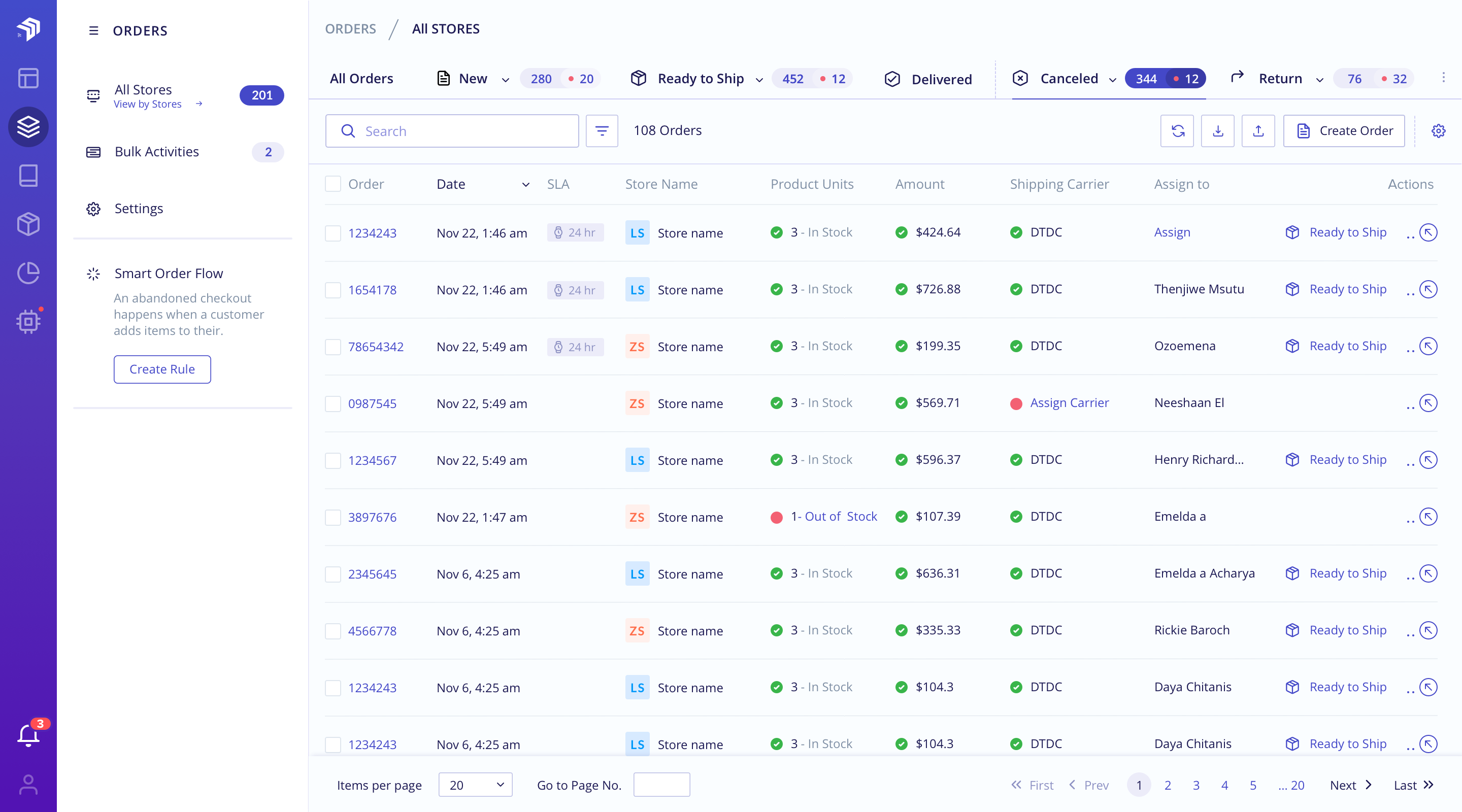Image resolution: width=1462 pixels, height=812 pixels.
Task: Expand Items per page dropdown
Action: 475,785
